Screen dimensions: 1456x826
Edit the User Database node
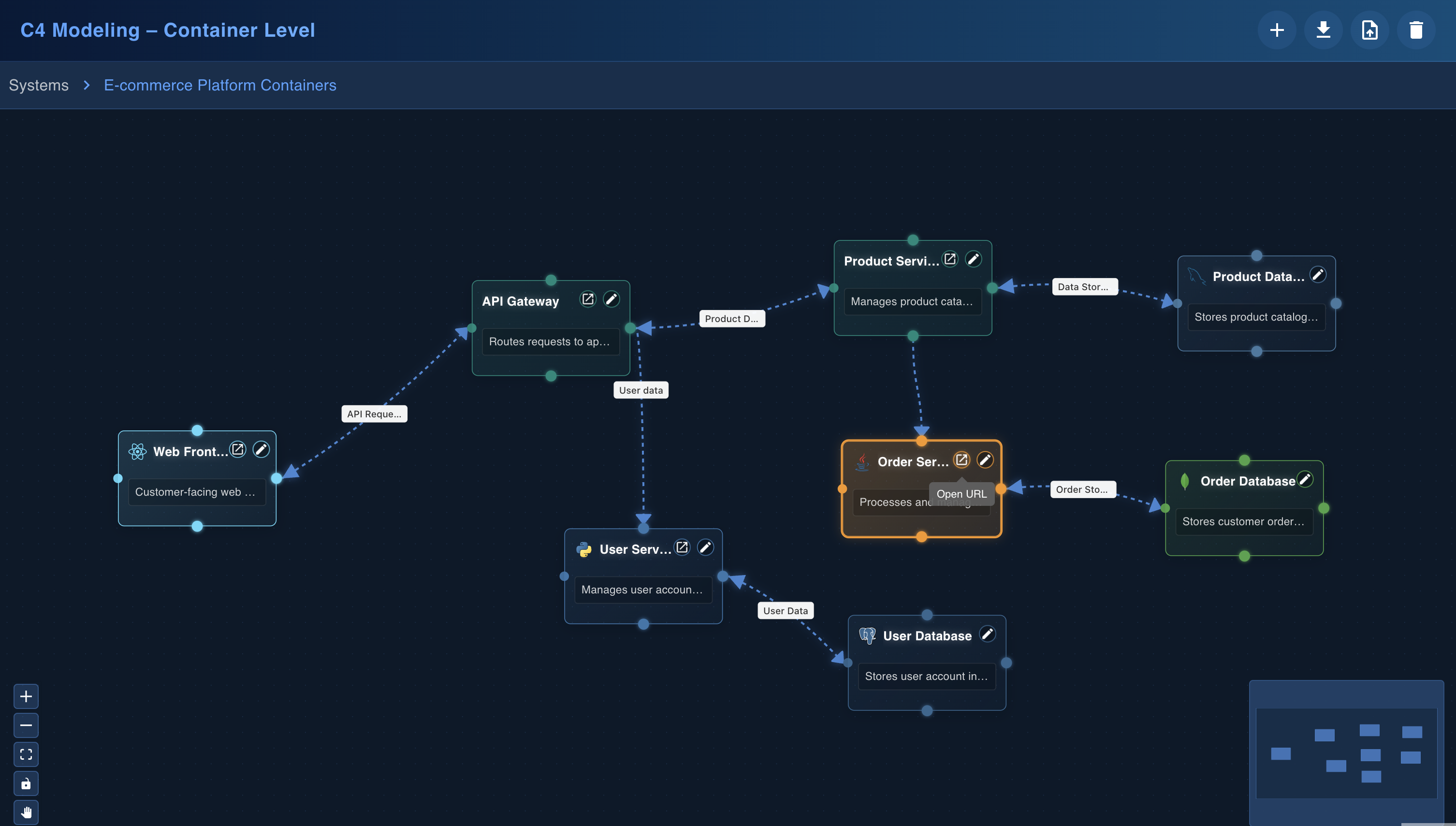(988, 634)
